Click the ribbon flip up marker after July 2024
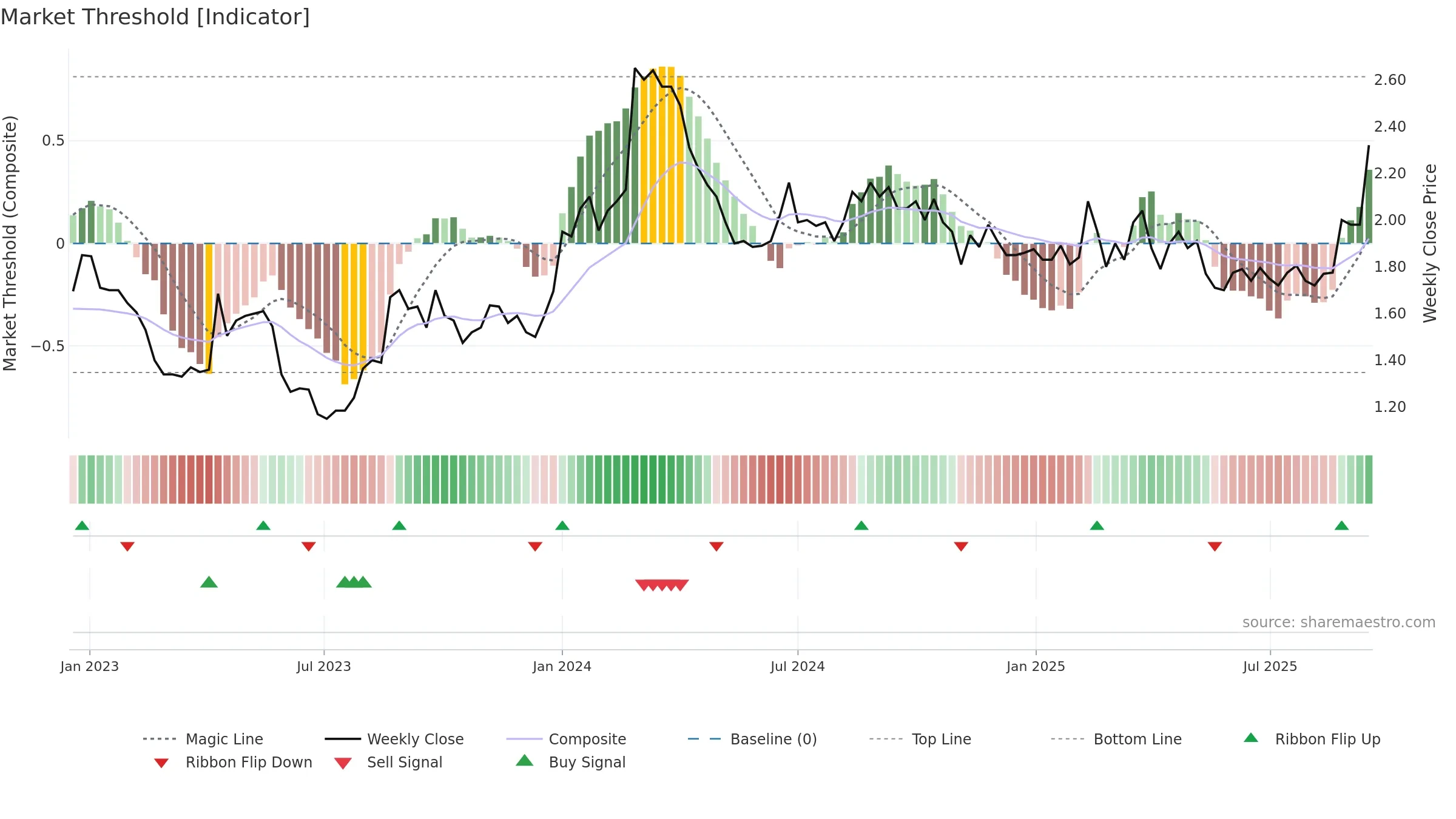This screenshot has height=819, width=1456. click(861, 525)
